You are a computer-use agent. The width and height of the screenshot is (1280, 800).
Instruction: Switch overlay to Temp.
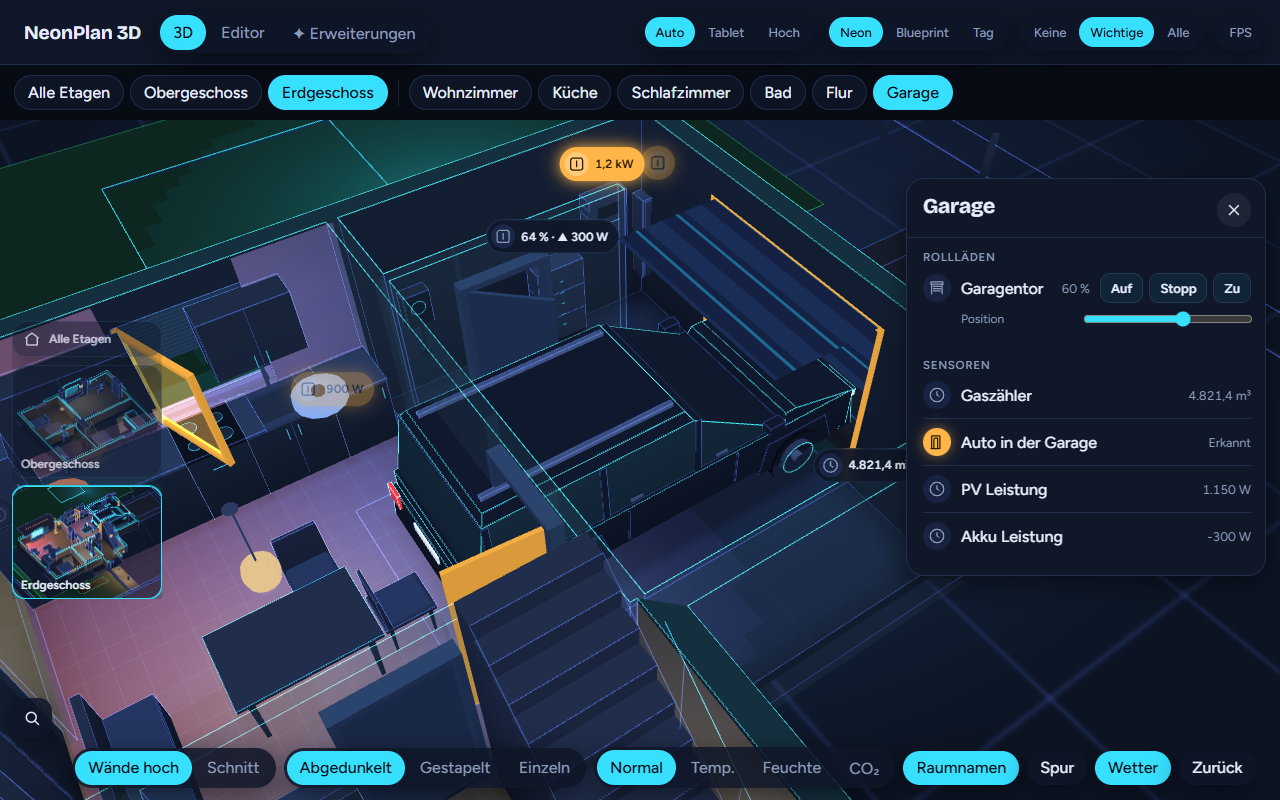pyautogui.click(x=712, y=768)
